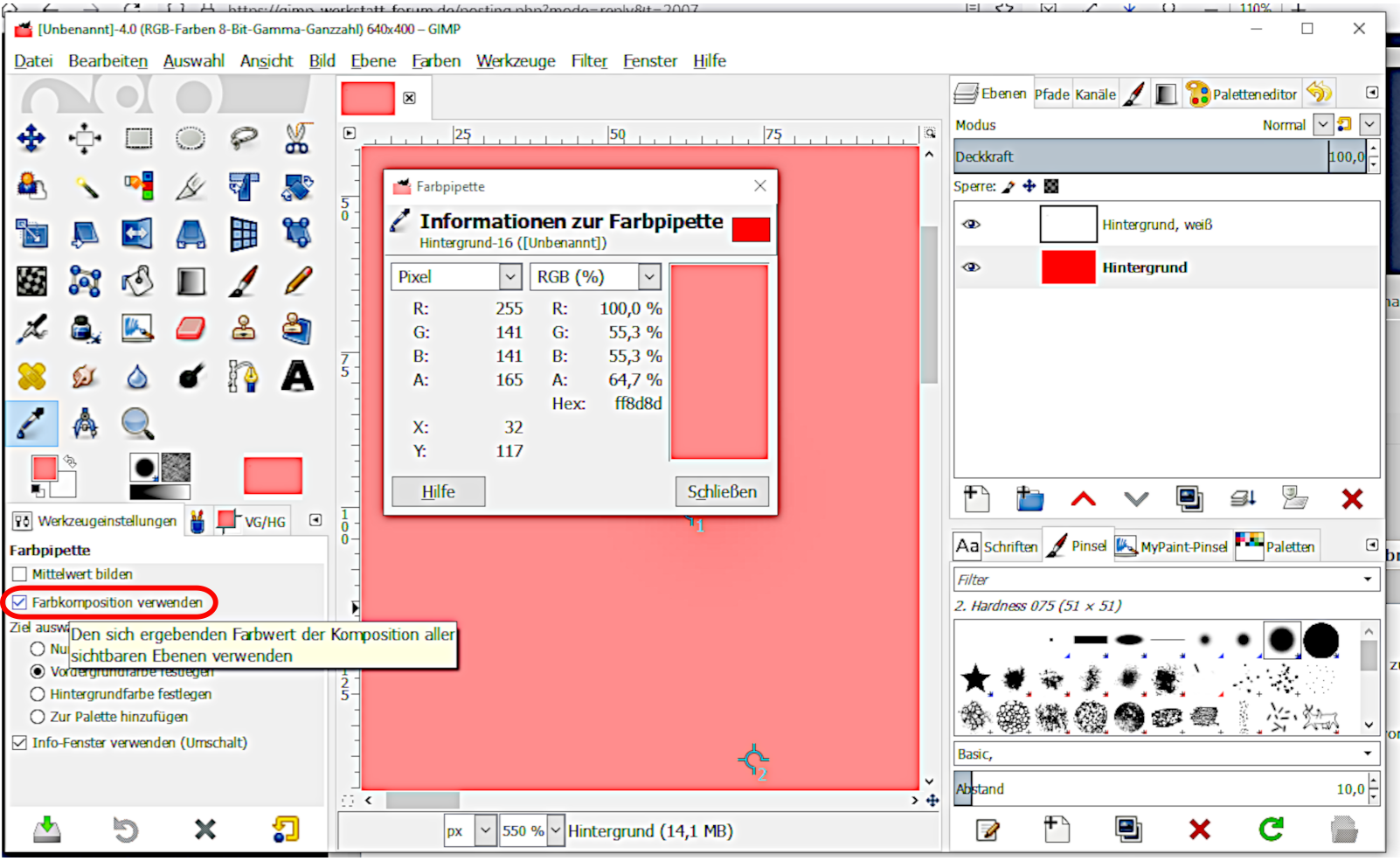1400x861 pixels.
Task: Choose the Move tool
Action: 31,138
